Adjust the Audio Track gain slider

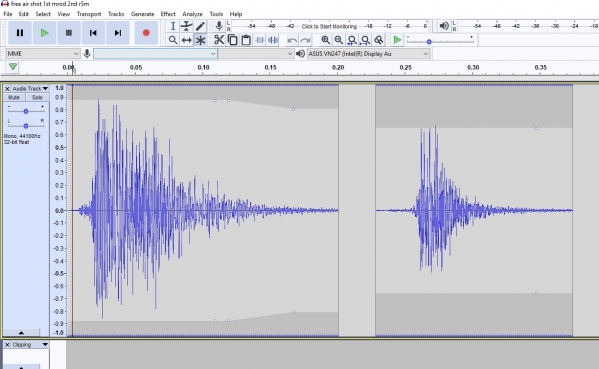[x=26, y=111]
